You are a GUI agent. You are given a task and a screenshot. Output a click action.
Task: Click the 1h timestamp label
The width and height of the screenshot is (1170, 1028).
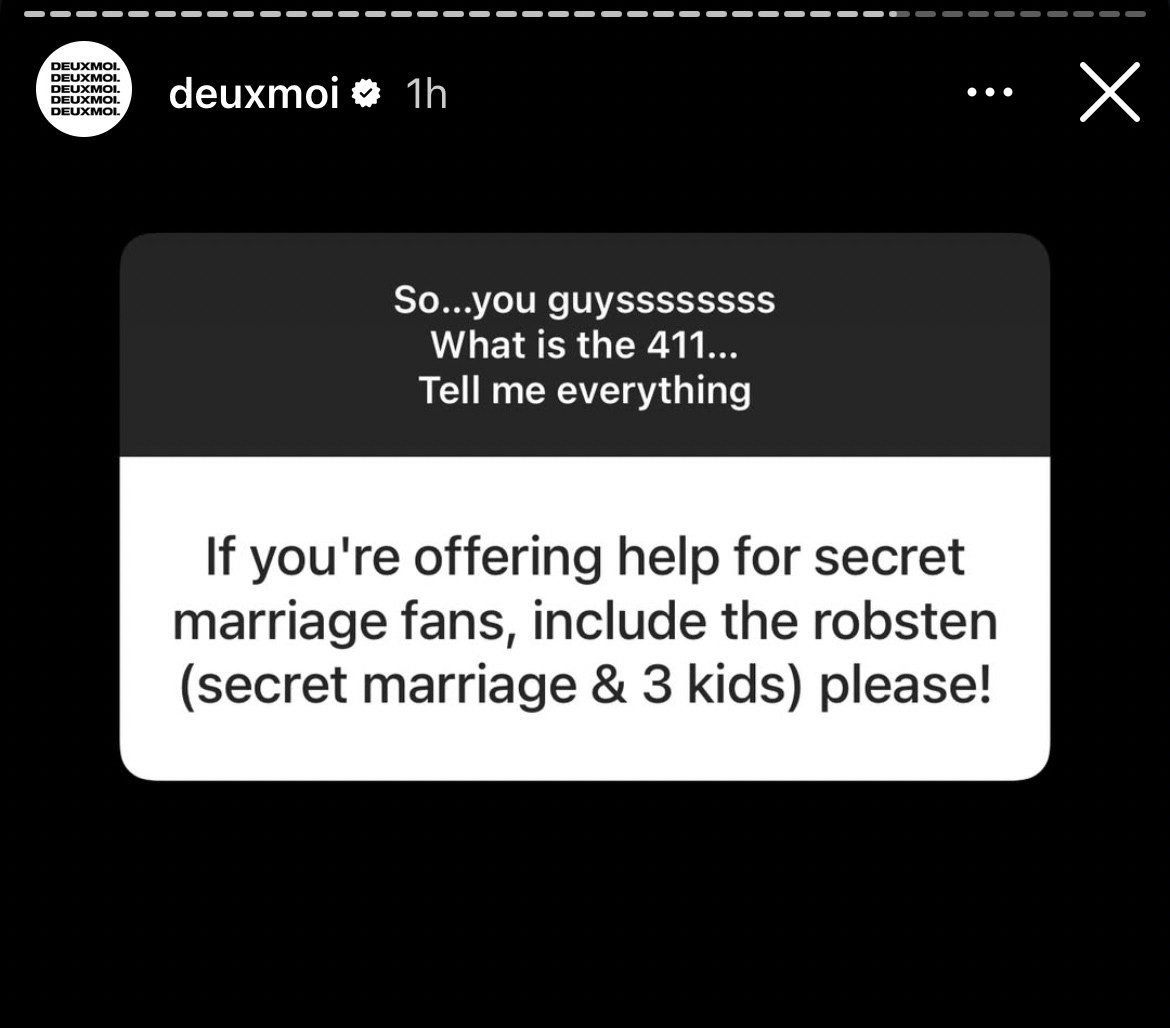click(x=426, y=94)
